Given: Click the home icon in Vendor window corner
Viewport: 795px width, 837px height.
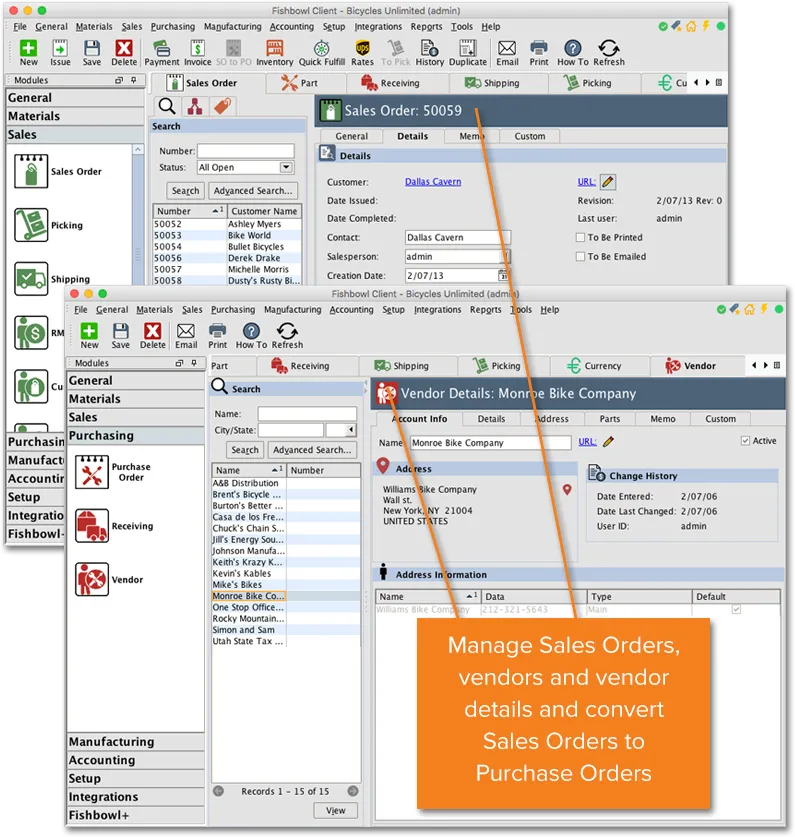Looking at the screenshot, I should tap(750, 309).
